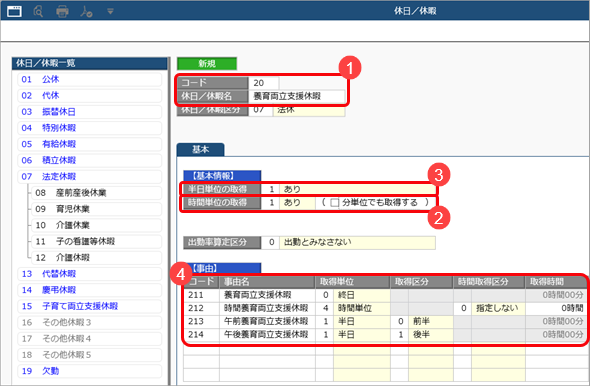Click reason code cell 211
Viewport: 590px width, 386px height.
[x=201, y=295]
